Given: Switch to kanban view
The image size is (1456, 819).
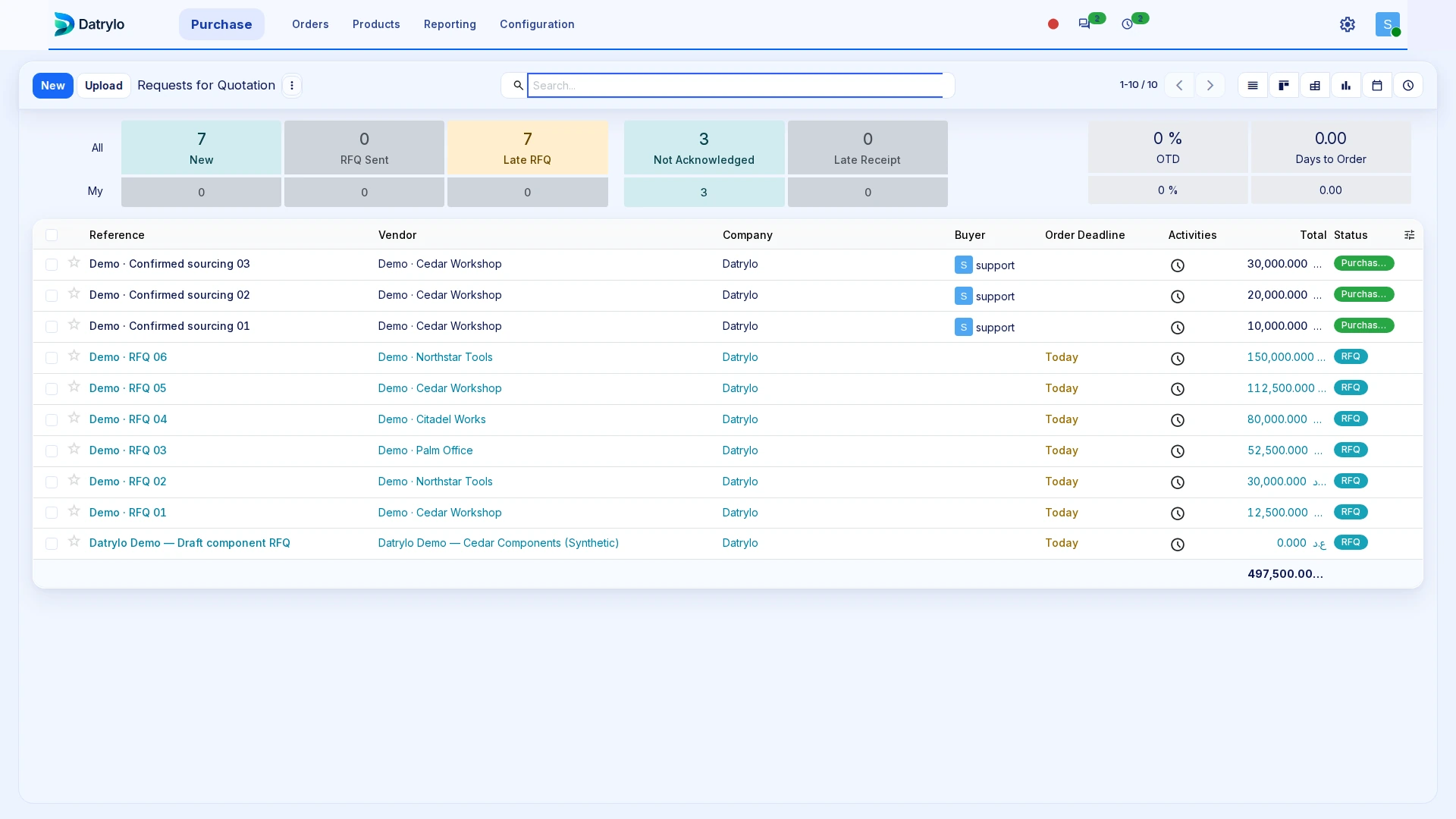Looking at the screenshot, I should pos(1284,86).
